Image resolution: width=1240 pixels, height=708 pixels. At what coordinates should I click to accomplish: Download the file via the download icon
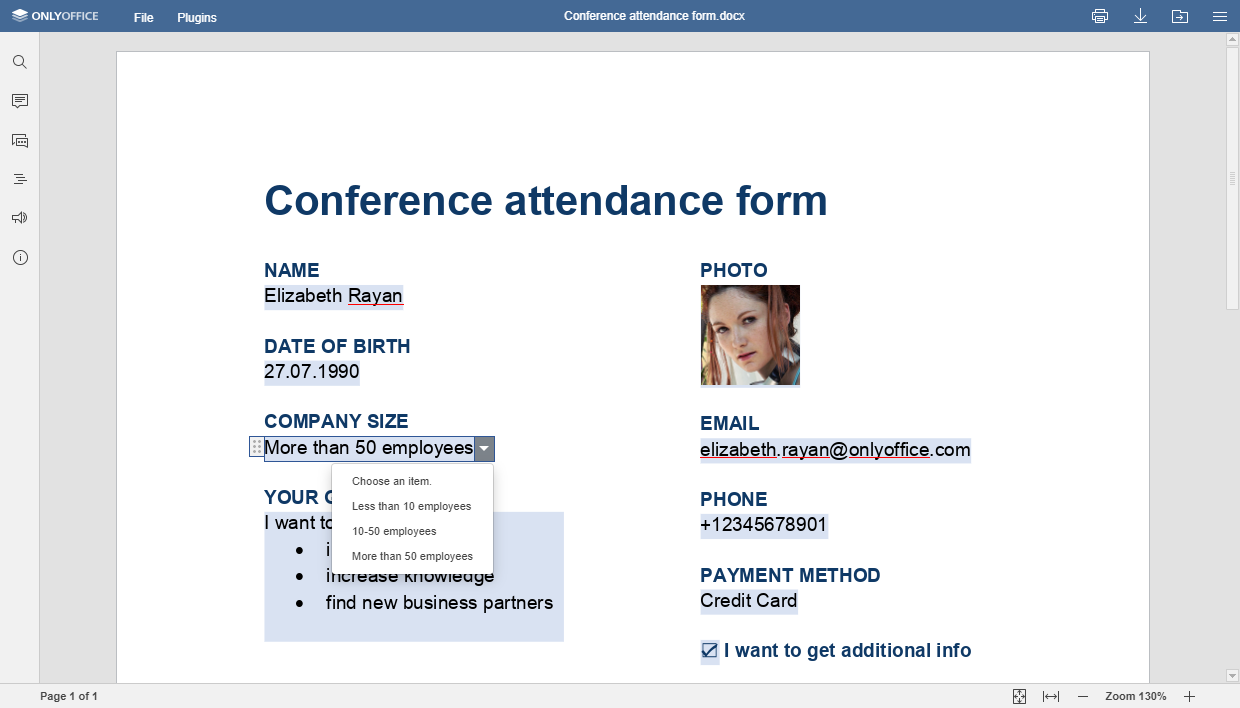pyautogui.click(x=1140, y=16)
